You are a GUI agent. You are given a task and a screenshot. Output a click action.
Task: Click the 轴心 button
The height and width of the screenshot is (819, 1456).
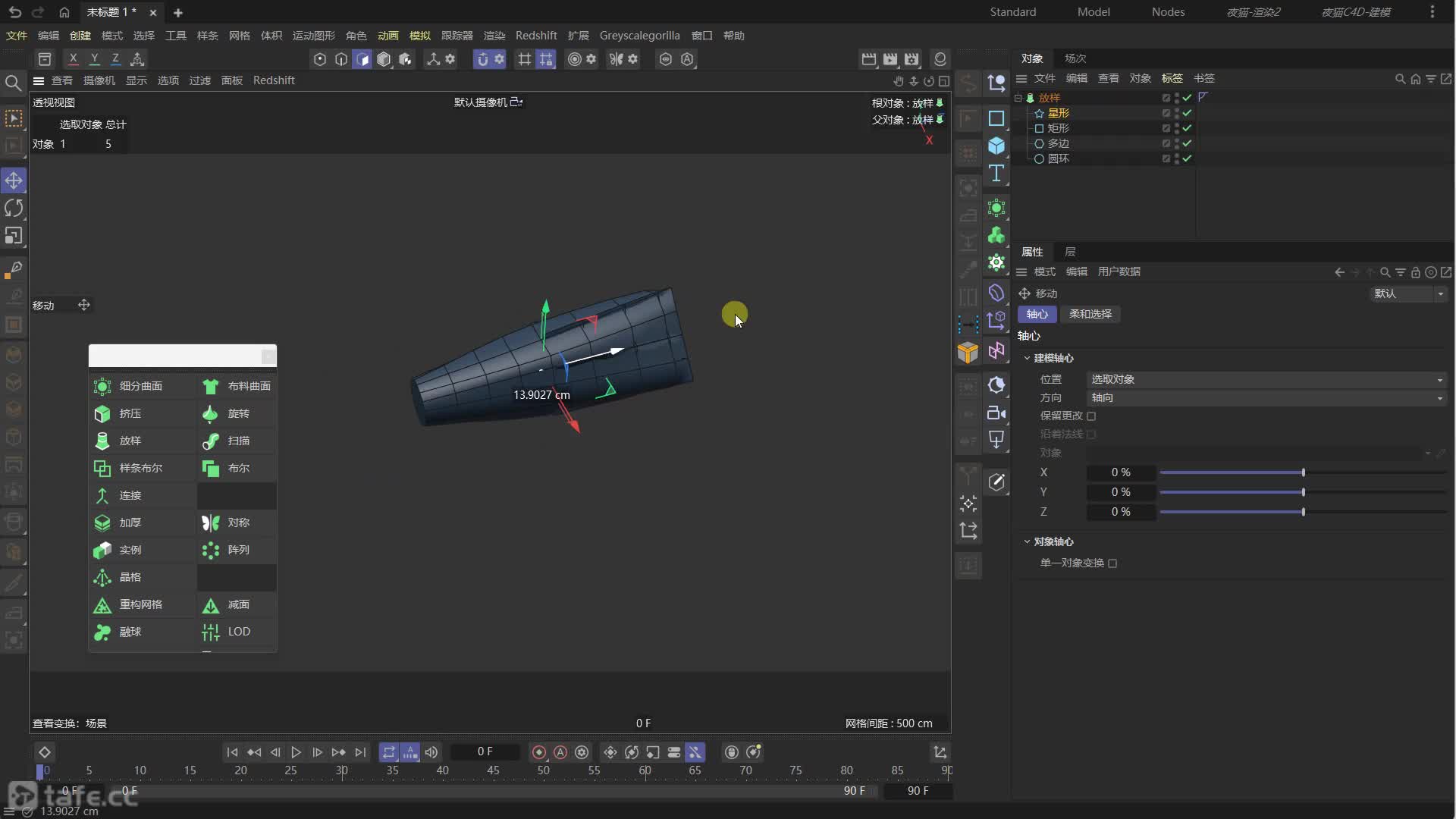[x=1037, y=314]
